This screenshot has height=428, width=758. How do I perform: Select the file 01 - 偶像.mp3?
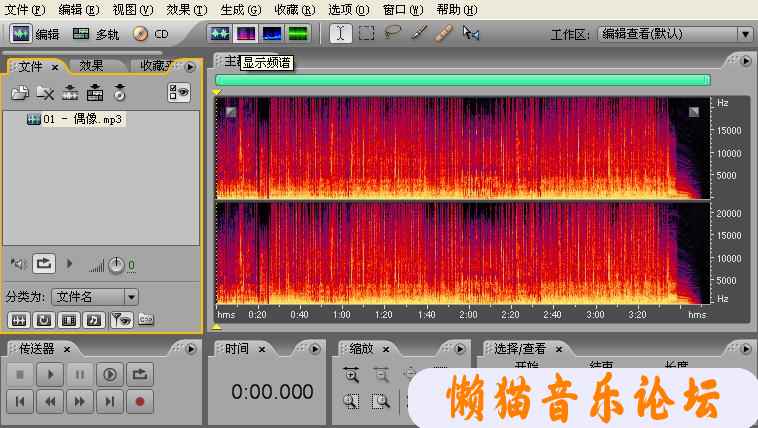coord(75,119)
